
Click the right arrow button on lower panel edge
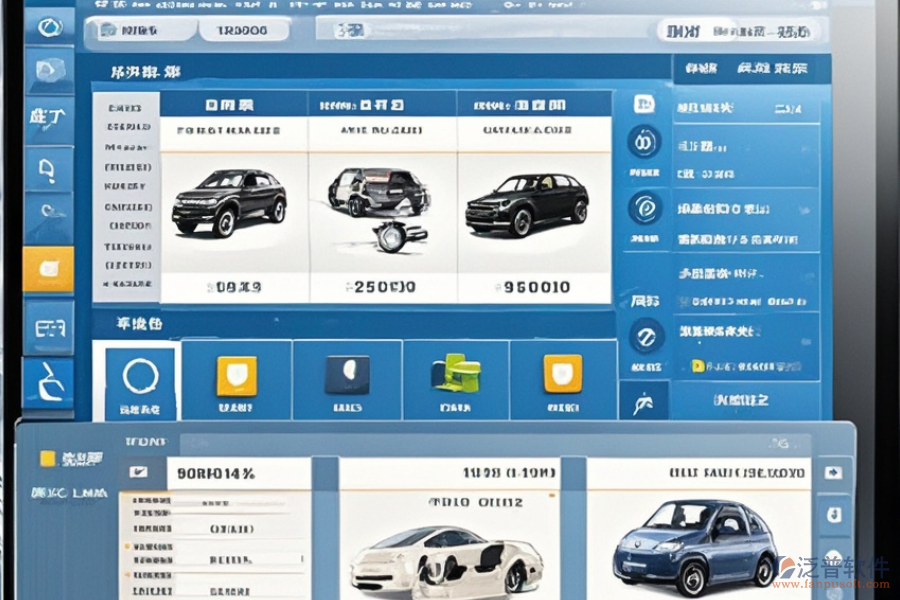pos(832,472)
